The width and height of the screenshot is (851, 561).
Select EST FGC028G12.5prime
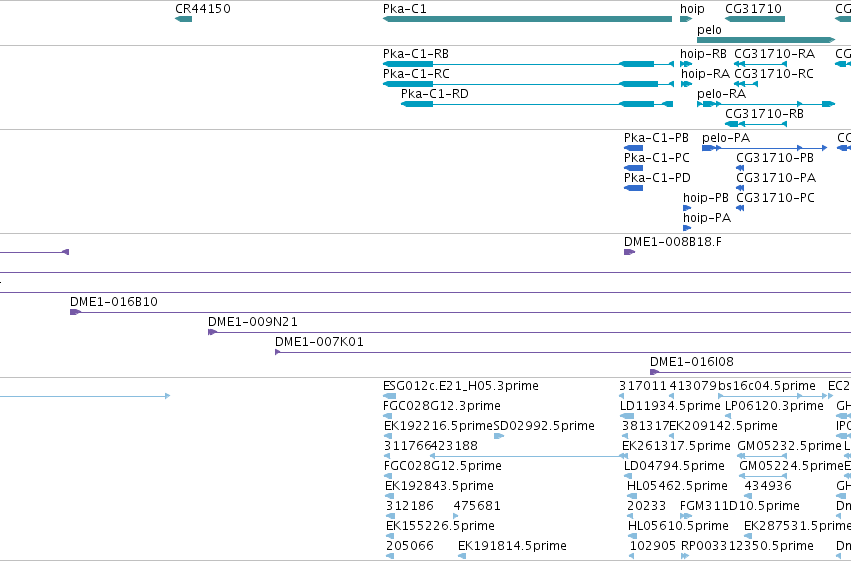(x=388, y=476)
